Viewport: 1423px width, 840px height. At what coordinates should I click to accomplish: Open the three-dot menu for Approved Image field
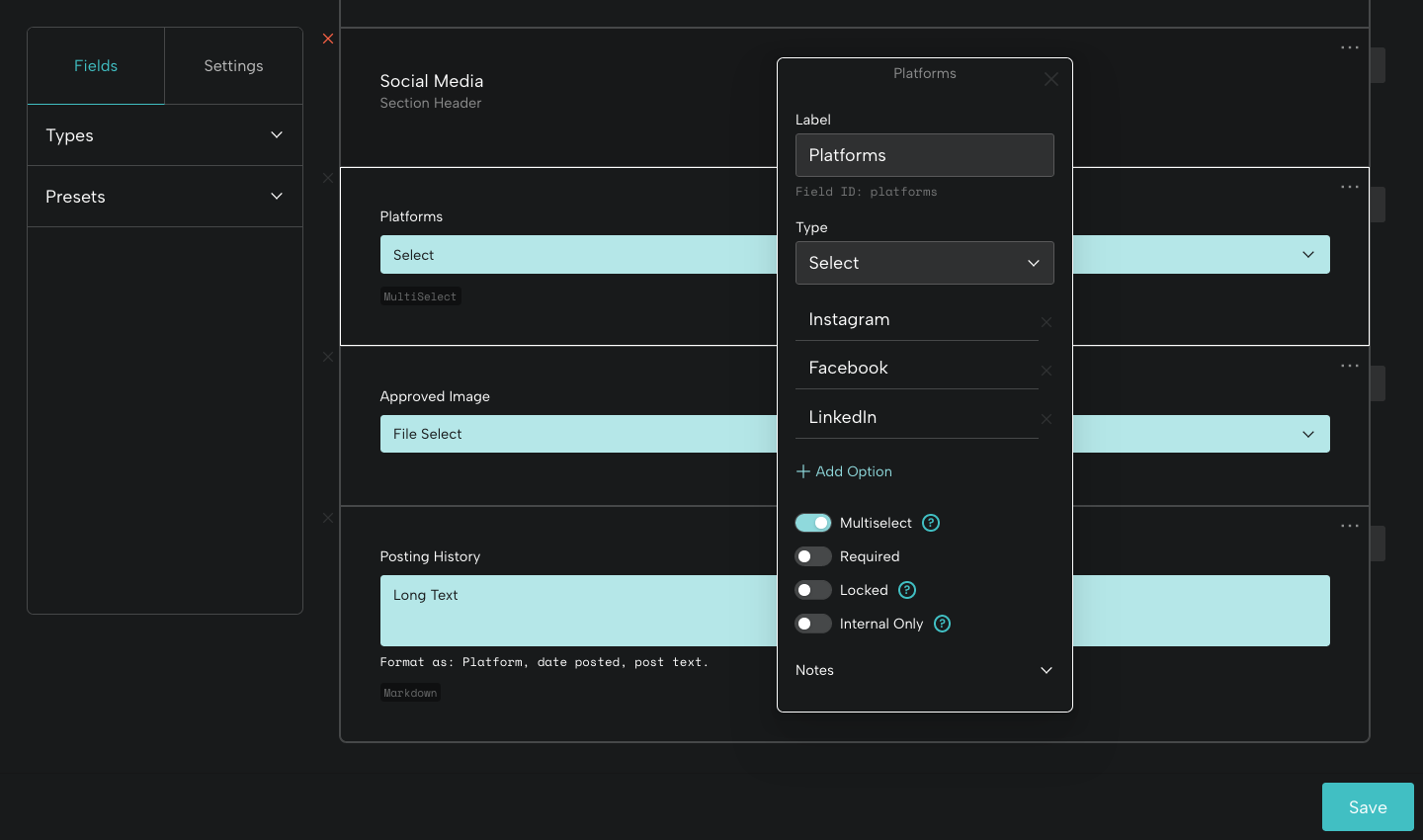[1350, 366]
